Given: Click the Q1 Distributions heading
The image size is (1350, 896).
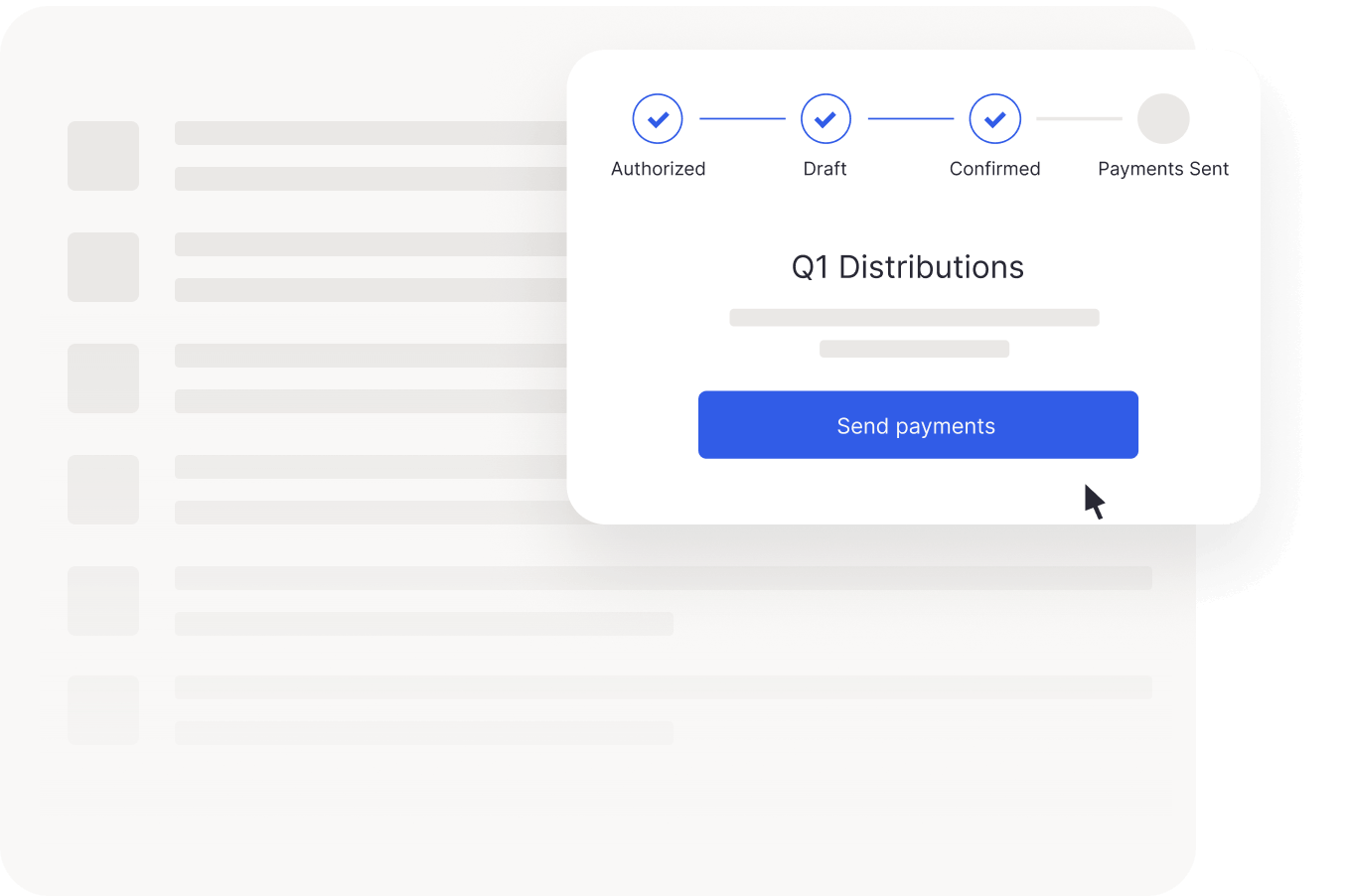Looking at the screenshot, I should [908, 267].
